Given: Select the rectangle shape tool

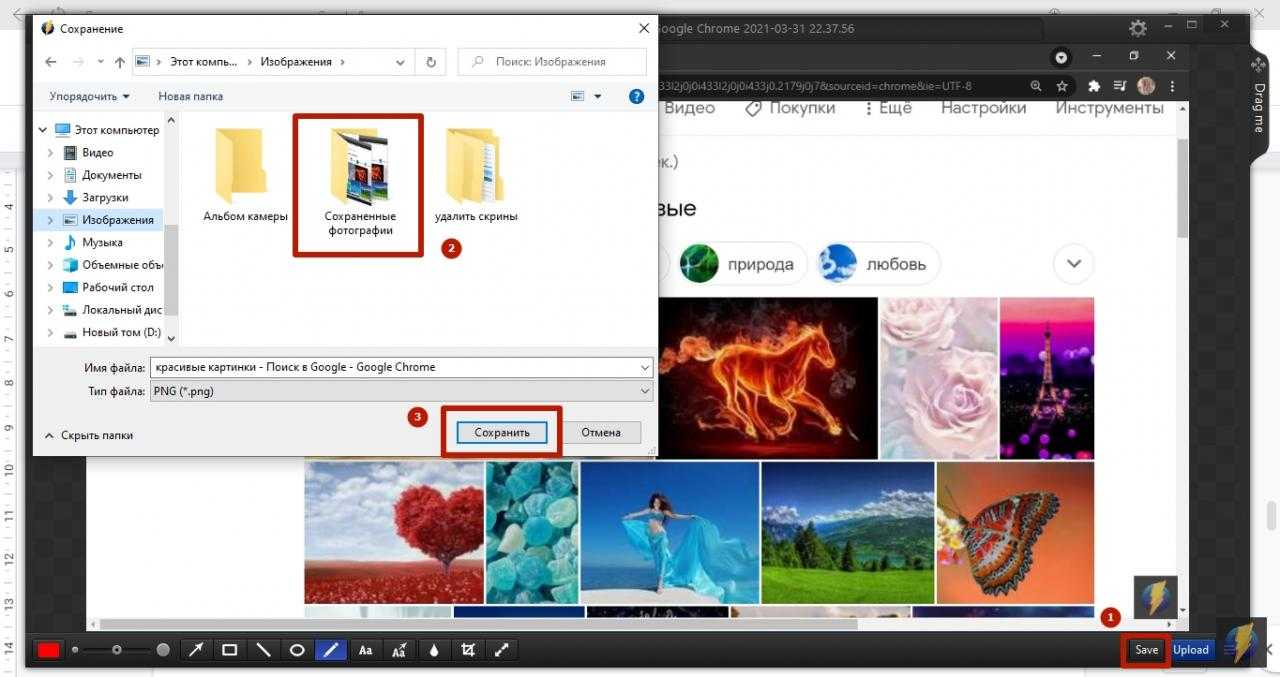Looking at the screenshot, I should [230, 650].
